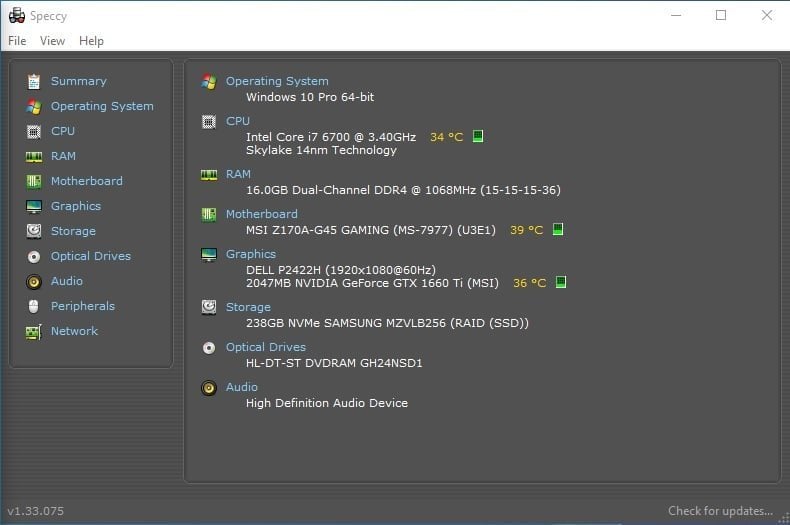
Task: Open Graphics section from sidebar
Action: (76, 206)
